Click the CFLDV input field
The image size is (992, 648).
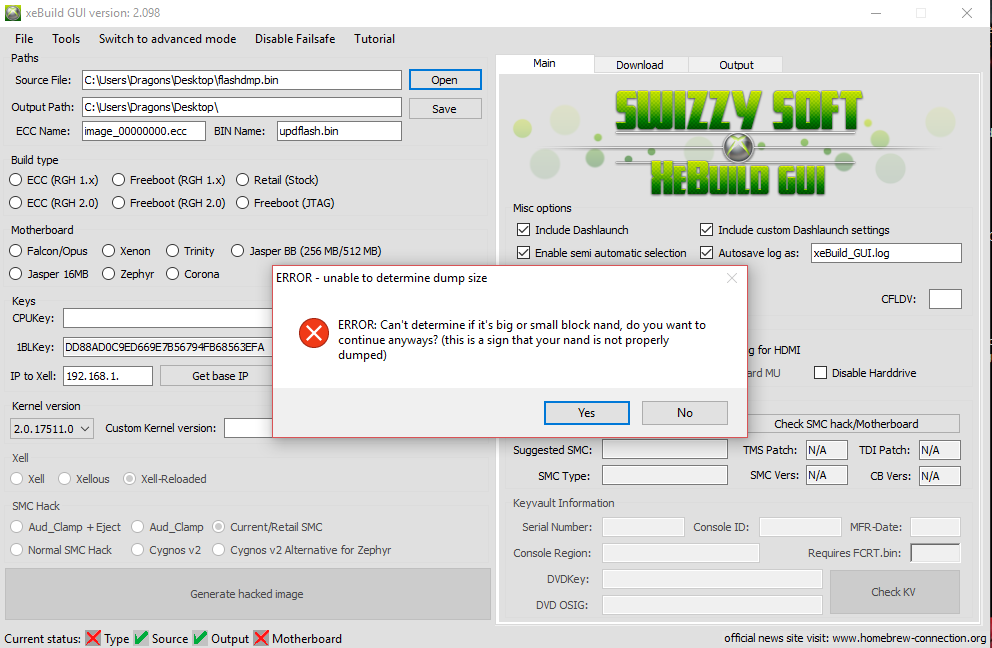click(945, 299)
